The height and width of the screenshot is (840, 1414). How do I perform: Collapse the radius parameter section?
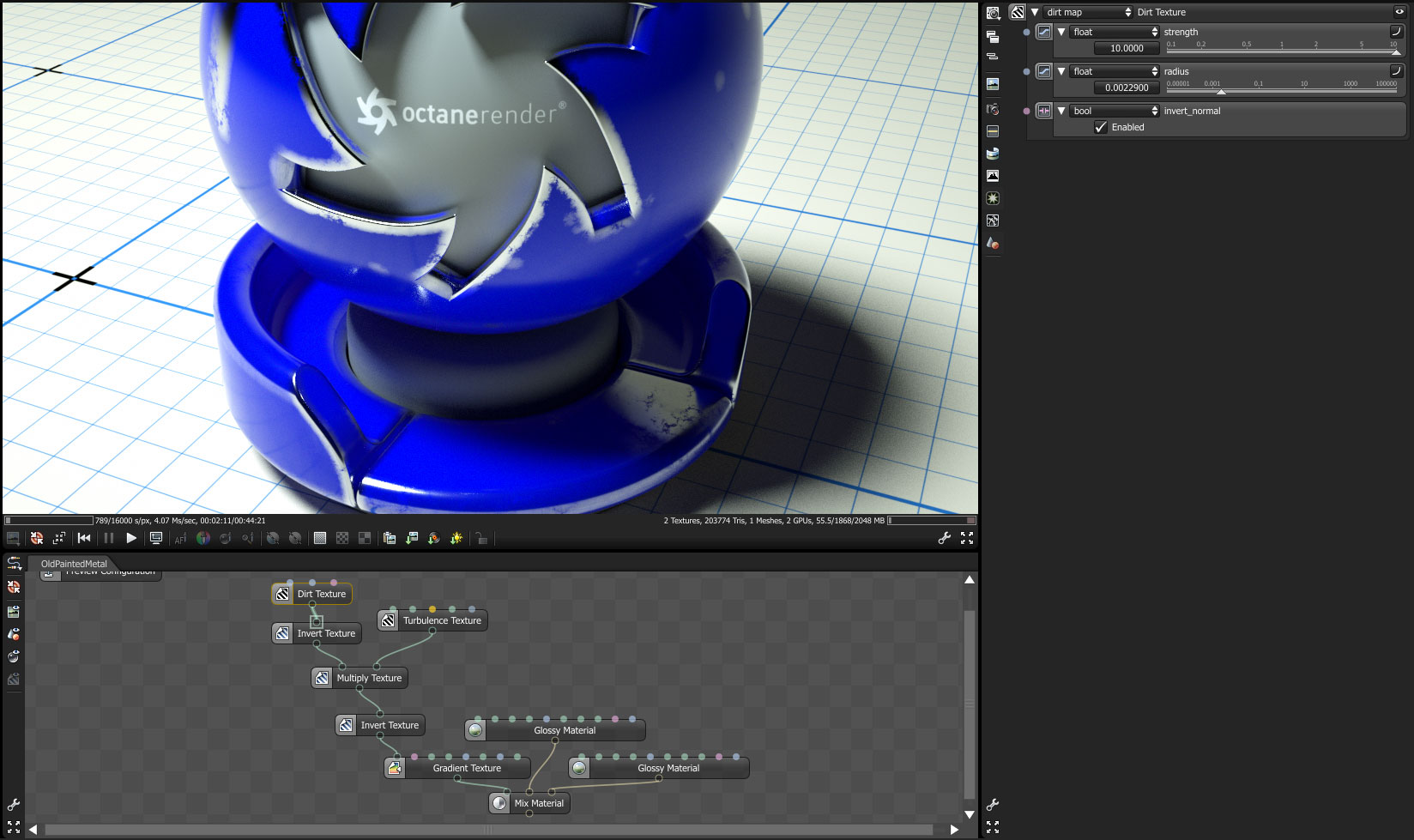(x=1061, y=71)
